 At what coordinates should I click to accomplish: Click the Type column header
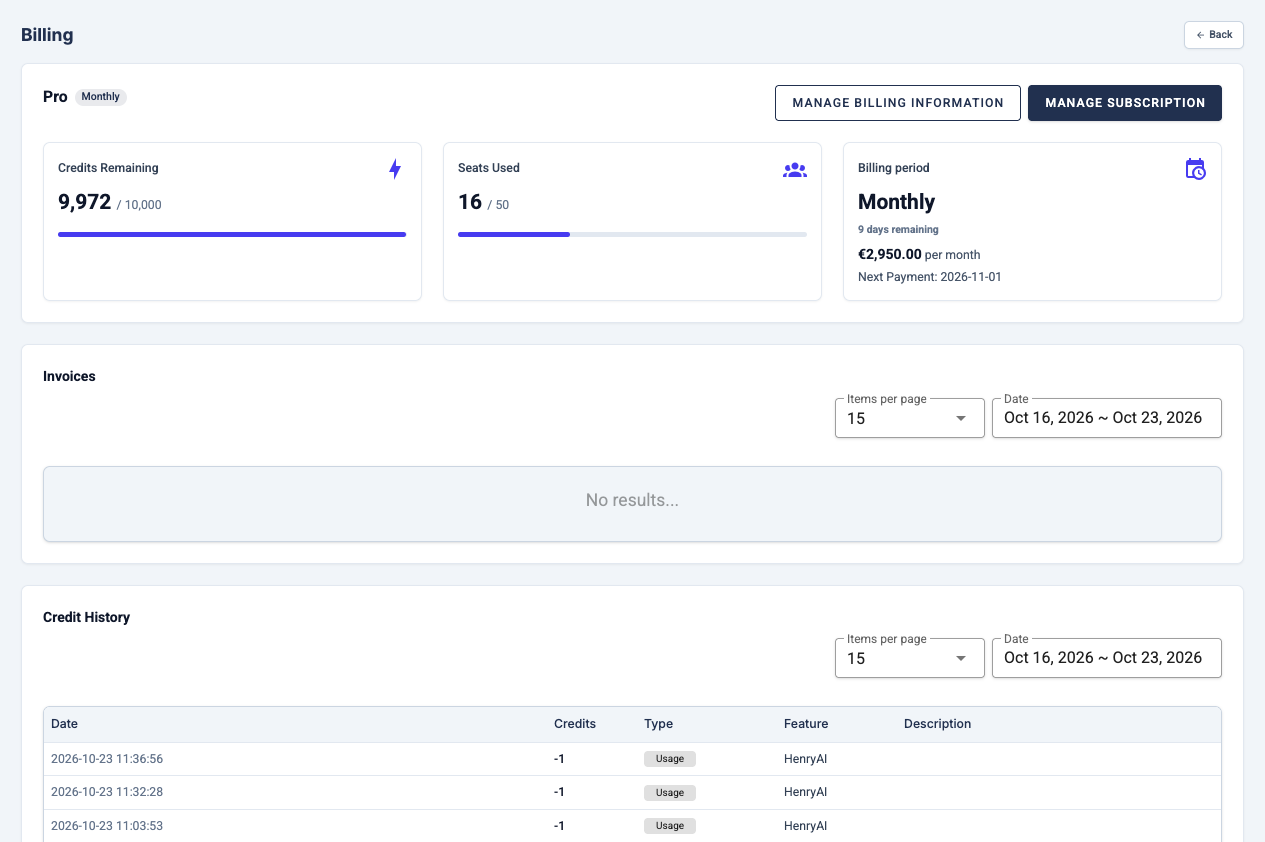(658, 724)
